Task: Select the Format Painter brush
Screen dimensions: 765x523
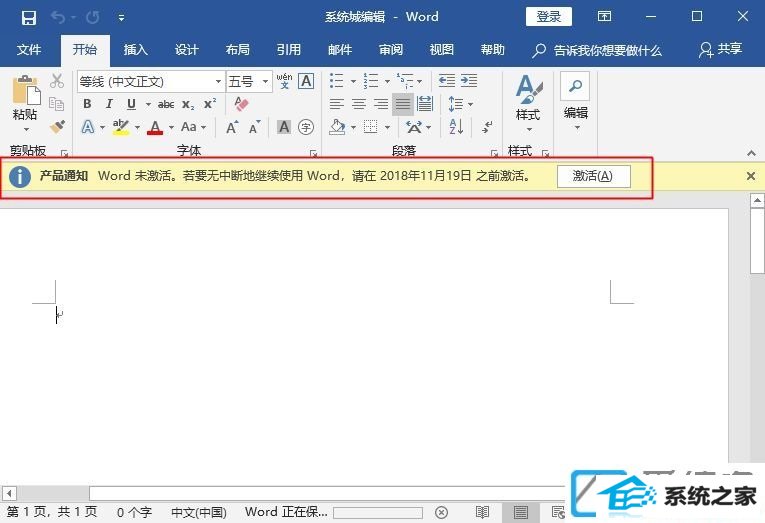Action: [57, 127]
